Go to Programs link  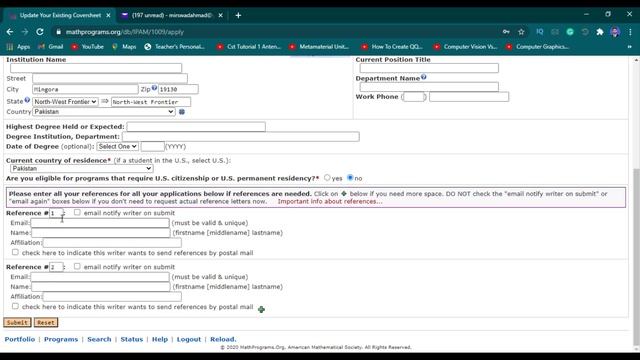61,339
